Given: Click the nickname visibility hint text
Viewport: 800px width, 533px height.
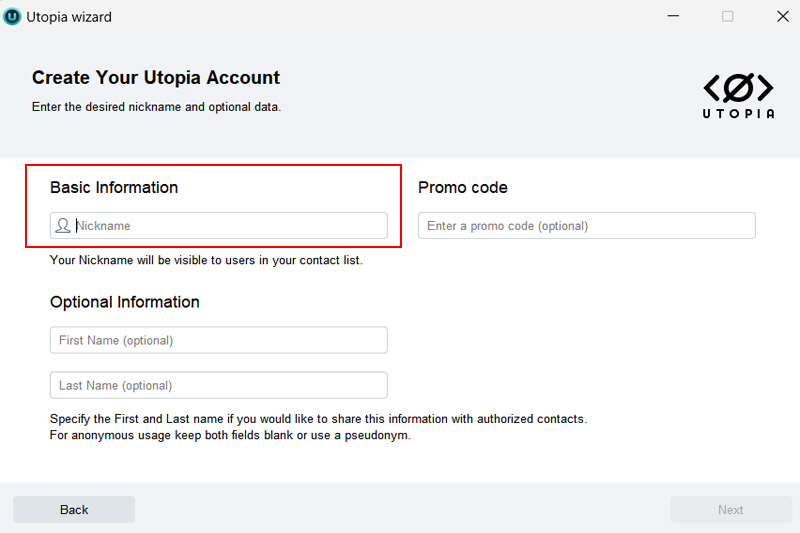Looking at the screenshot, I should (206, 260).
